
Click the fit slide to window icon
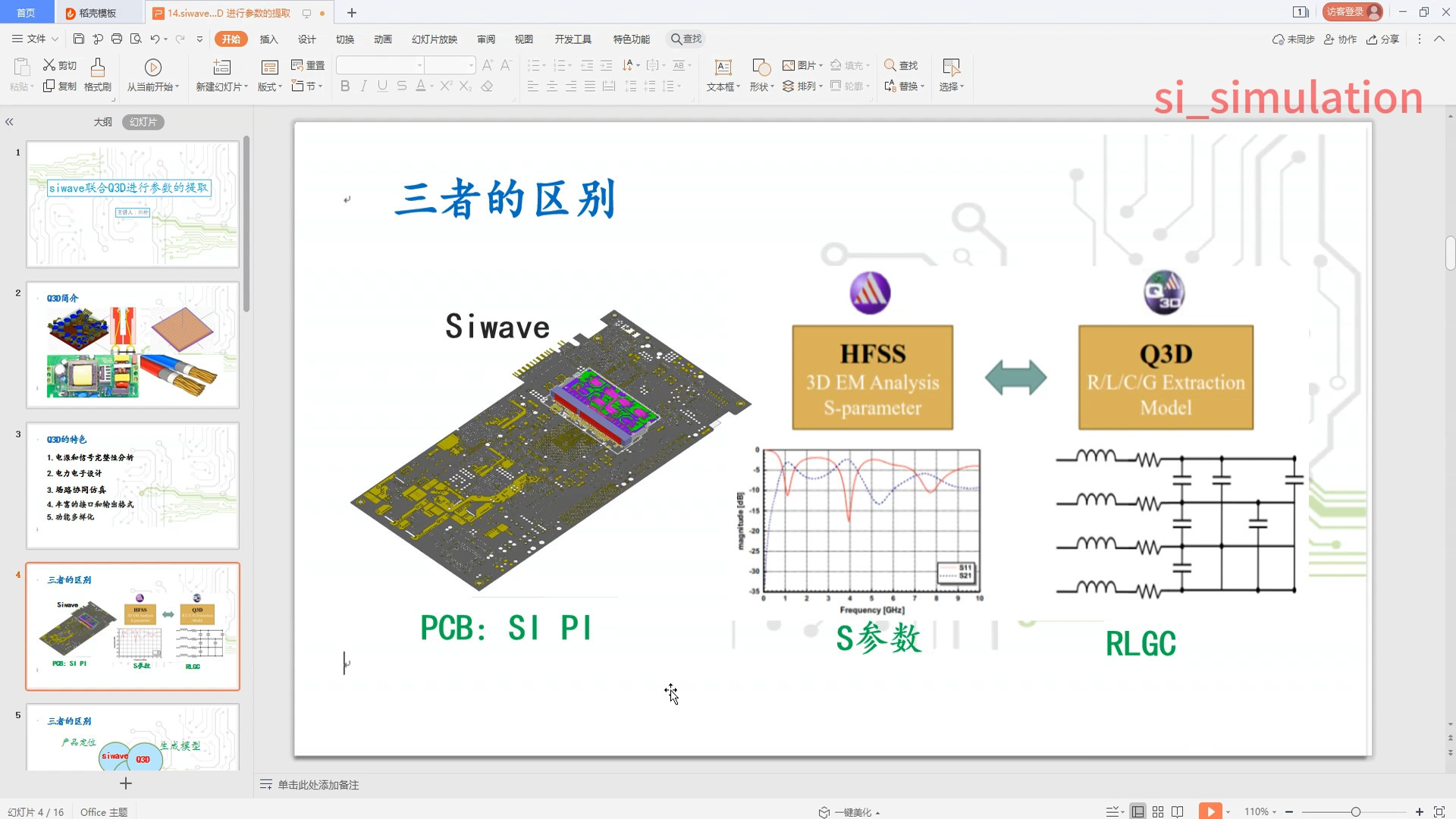(x=1439, y=811)
